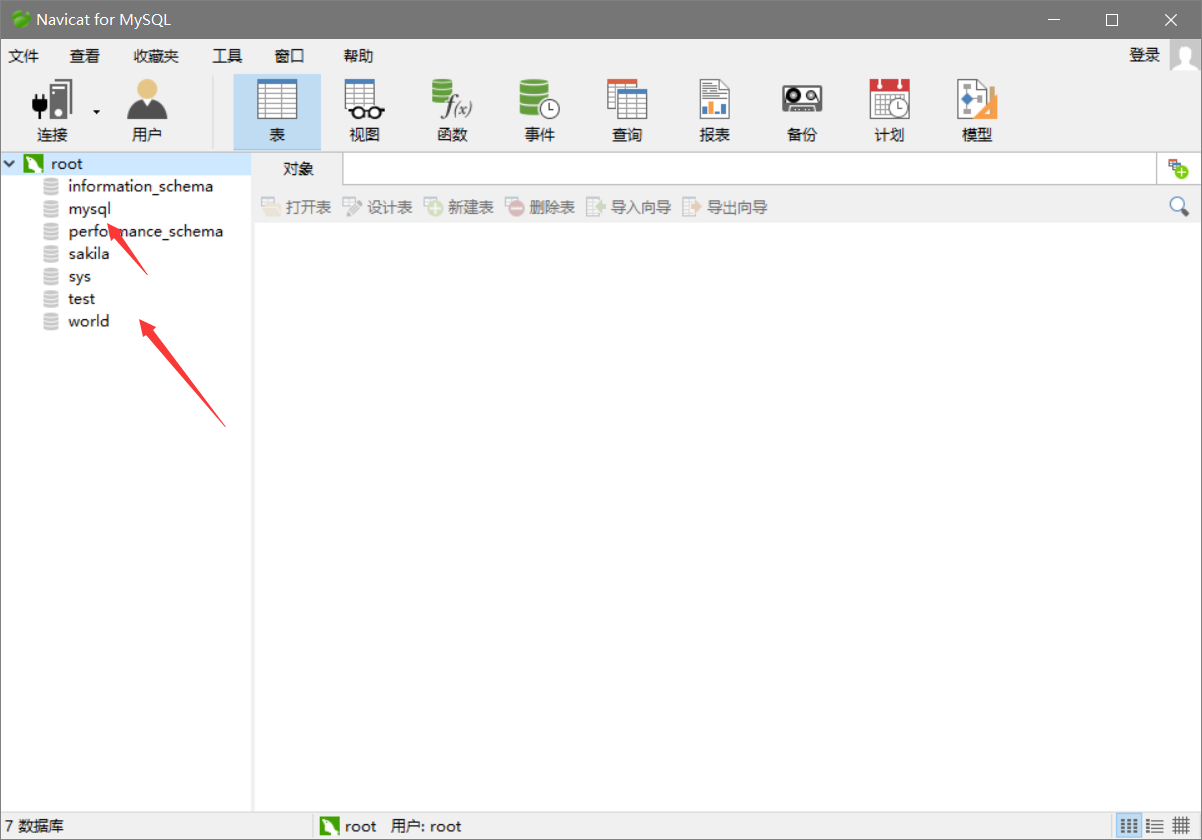Select the 表 (Table) toolbar icon
Image resolution: width=1202 pixels, height=840 pixels.
(277, 111)
